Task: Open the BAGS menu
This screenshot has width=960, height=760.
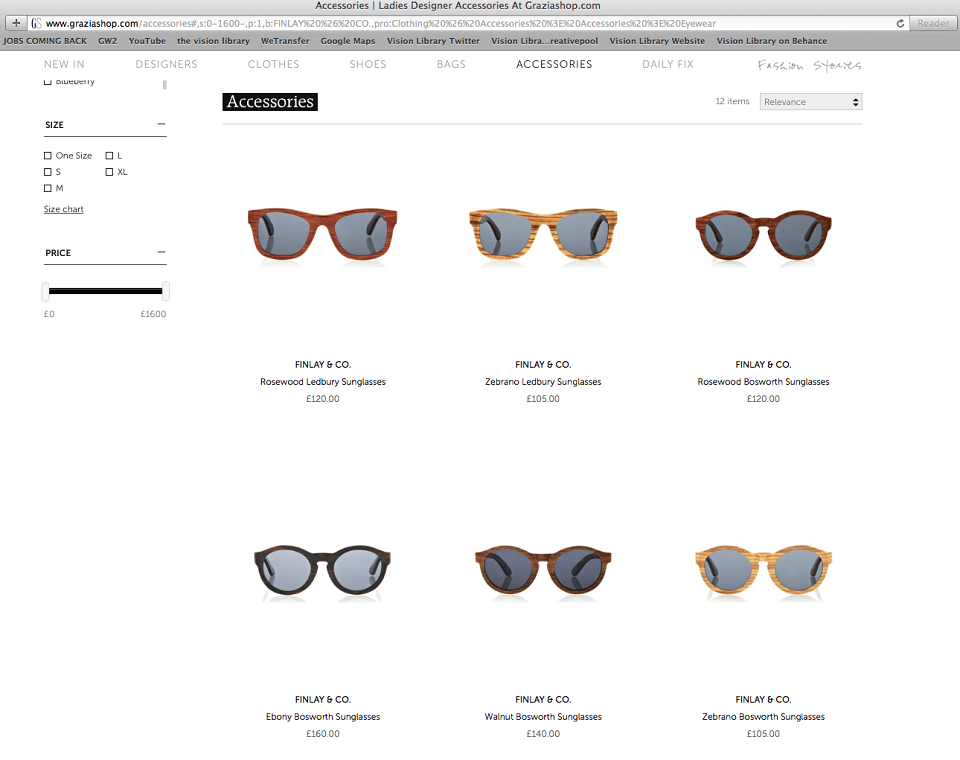Action: (x=451, y=64)
